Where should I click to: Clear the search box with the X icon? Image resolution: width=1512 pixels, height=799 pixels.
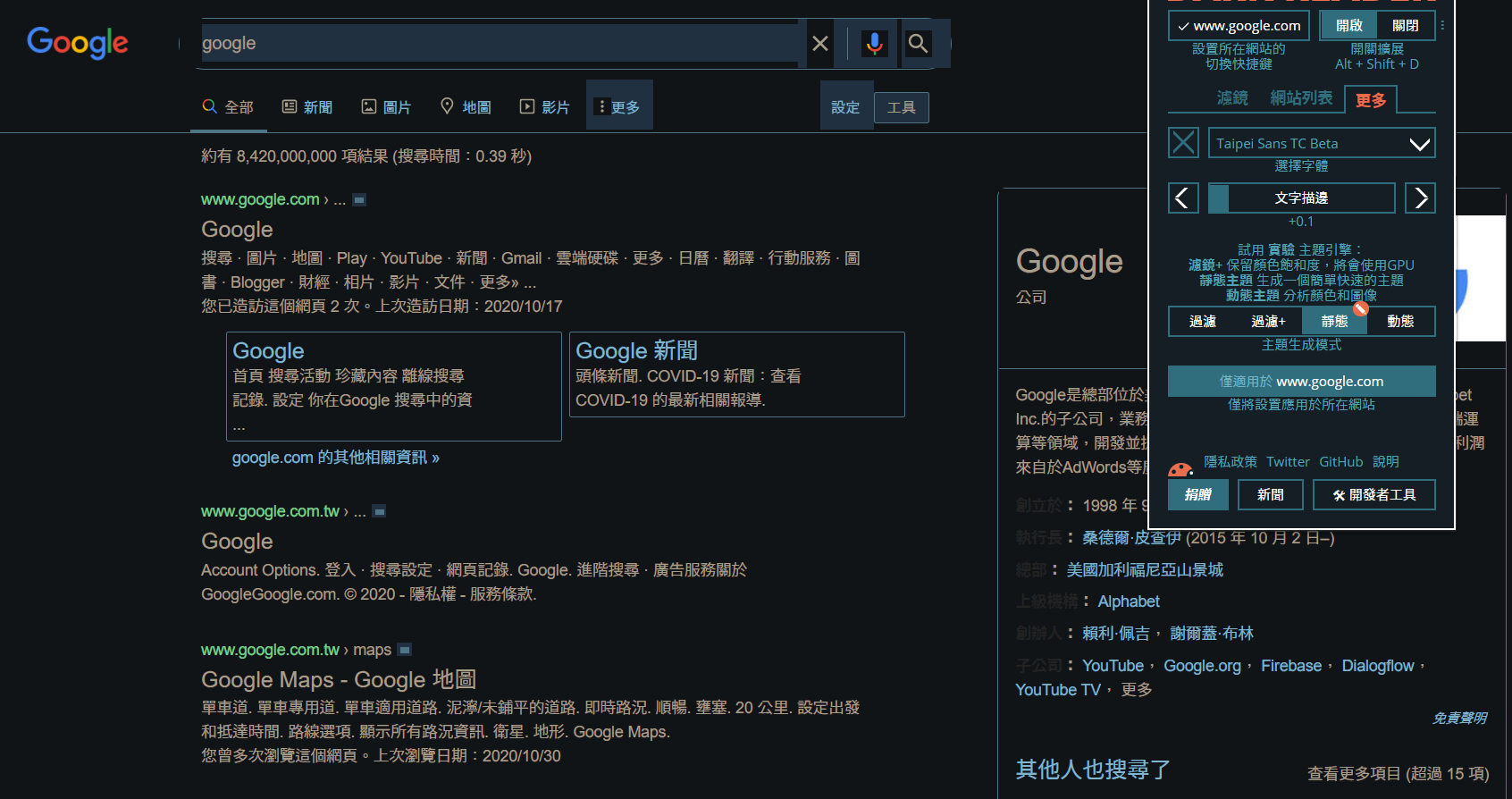tap(819, 43)
